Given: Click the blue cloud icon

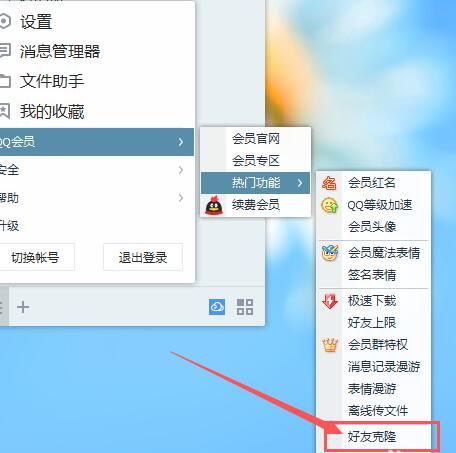Looking at the screenshot, I should coord(217,307).
